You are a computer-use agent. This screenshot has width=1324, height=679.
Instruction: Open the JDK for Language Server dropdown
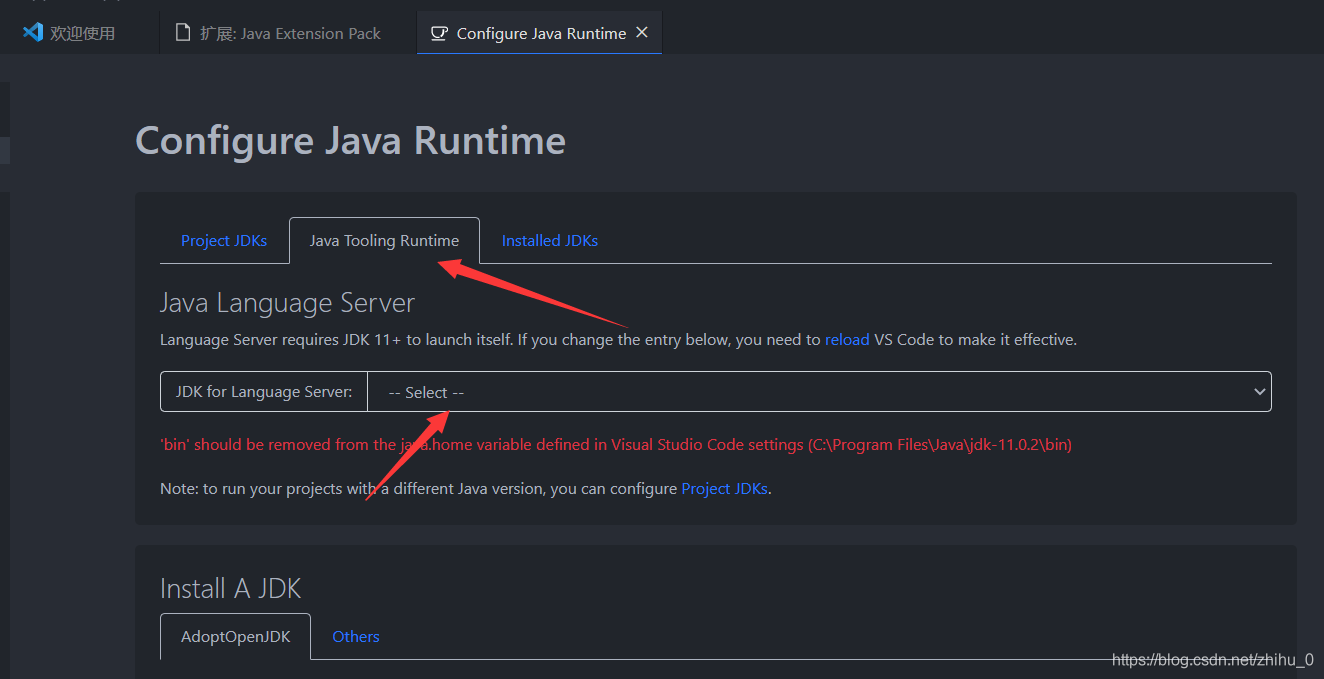819,392
